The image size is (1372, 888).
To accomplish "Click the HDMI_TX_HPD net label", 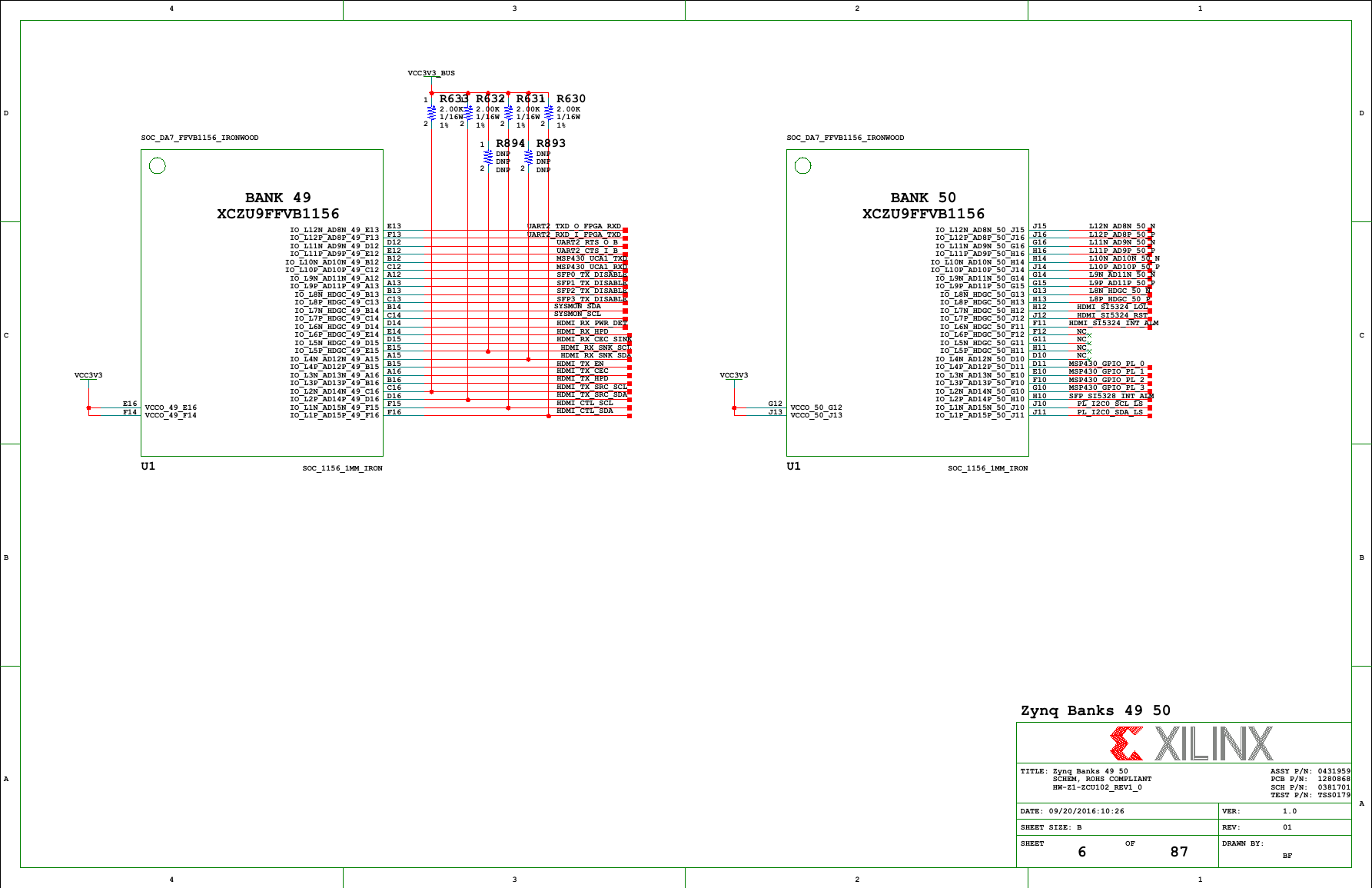I will click(x=583, y=378).
